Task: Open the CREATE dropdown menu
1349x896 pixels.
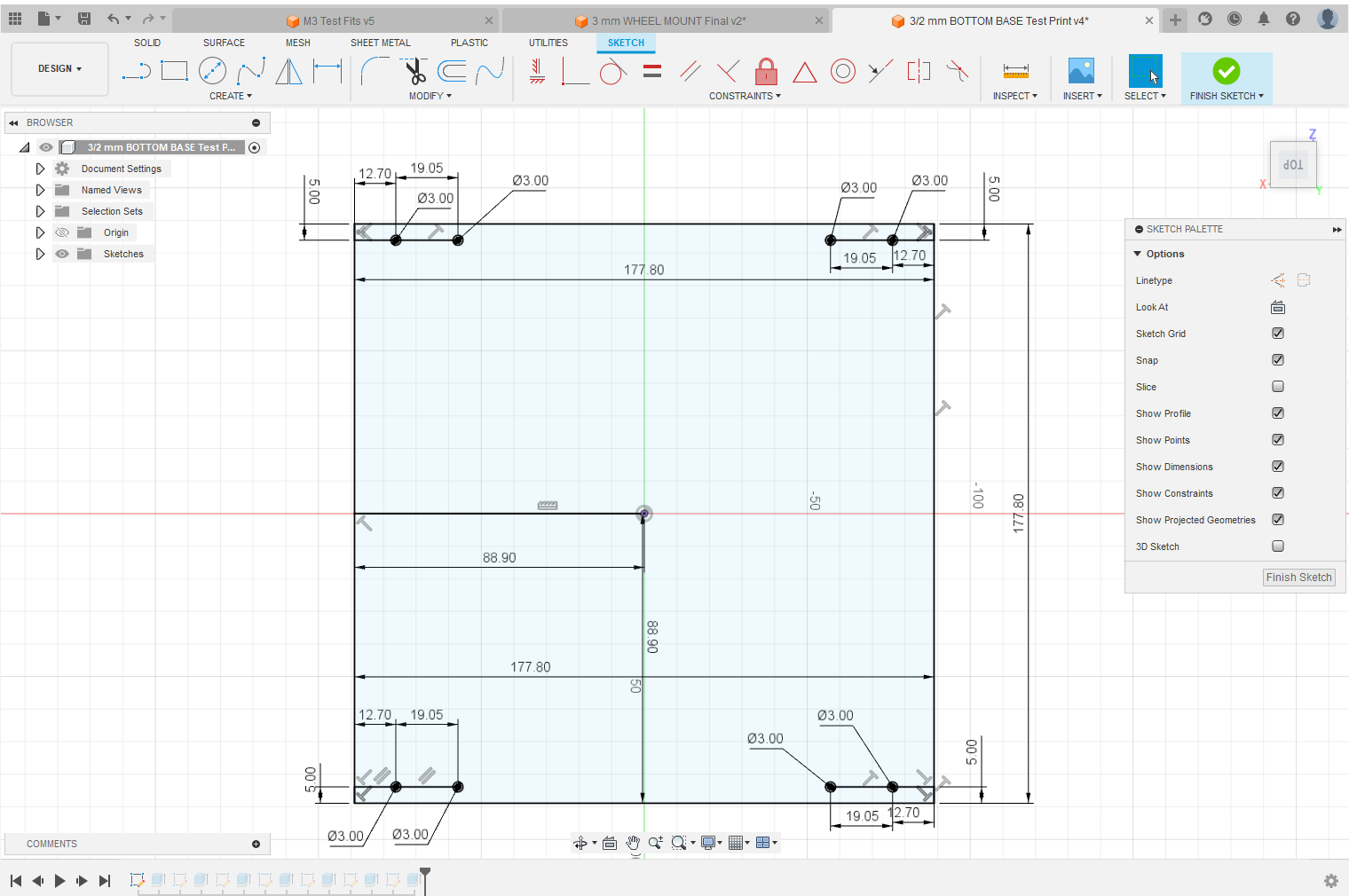Action: tap(231, 96)
